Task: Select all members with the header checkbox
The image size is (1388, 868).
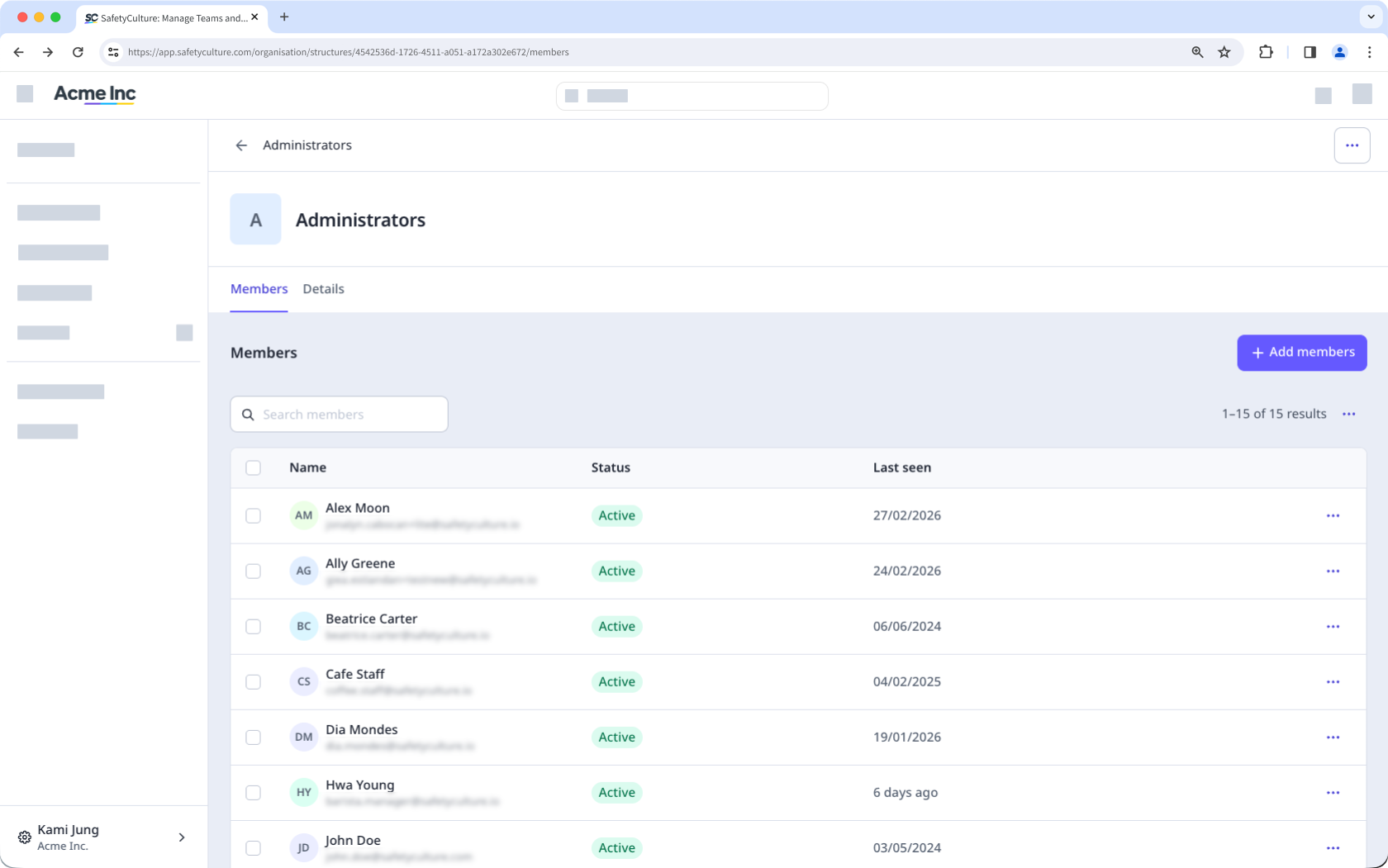Action: tap(254, 467)
